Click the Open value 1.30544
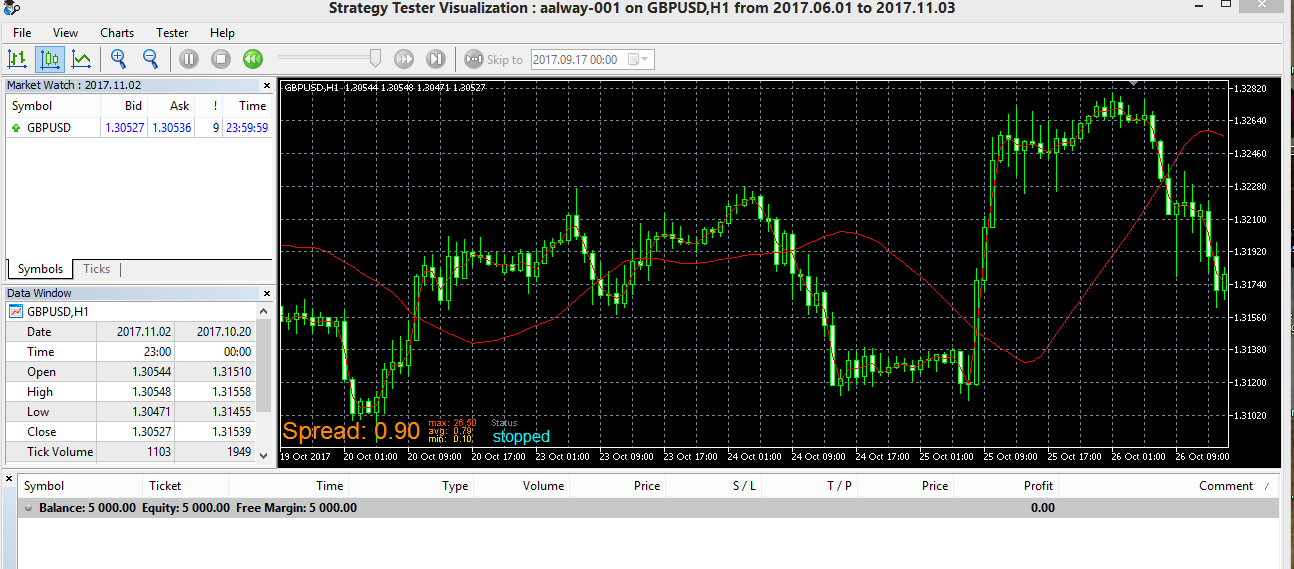The height and width of the screenshot is (569, 1294). tap(151, 372)
